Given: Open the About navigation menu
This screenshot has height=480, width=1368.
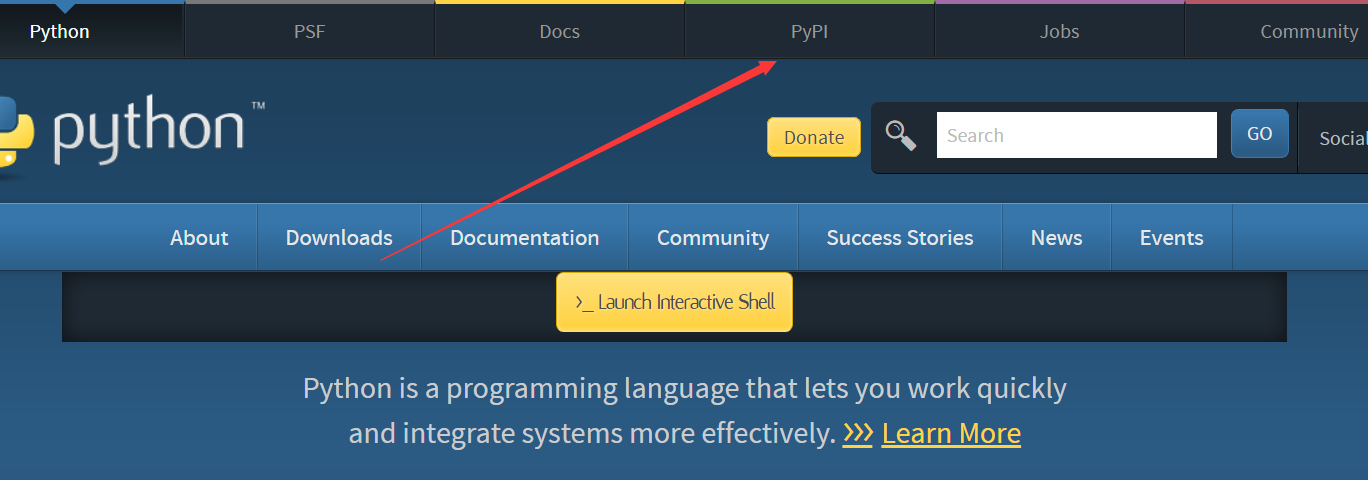Looking at the screenshot, I should tap(199, 237).
